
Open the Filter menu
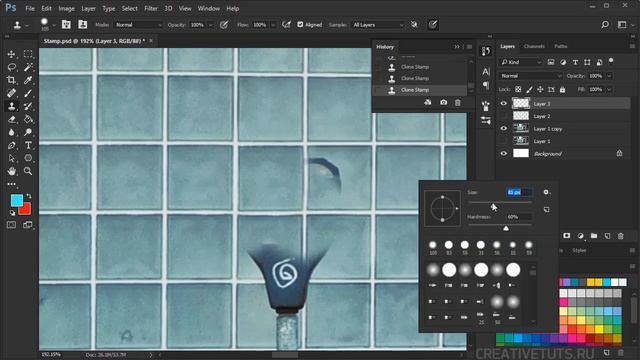pos(151,8)
